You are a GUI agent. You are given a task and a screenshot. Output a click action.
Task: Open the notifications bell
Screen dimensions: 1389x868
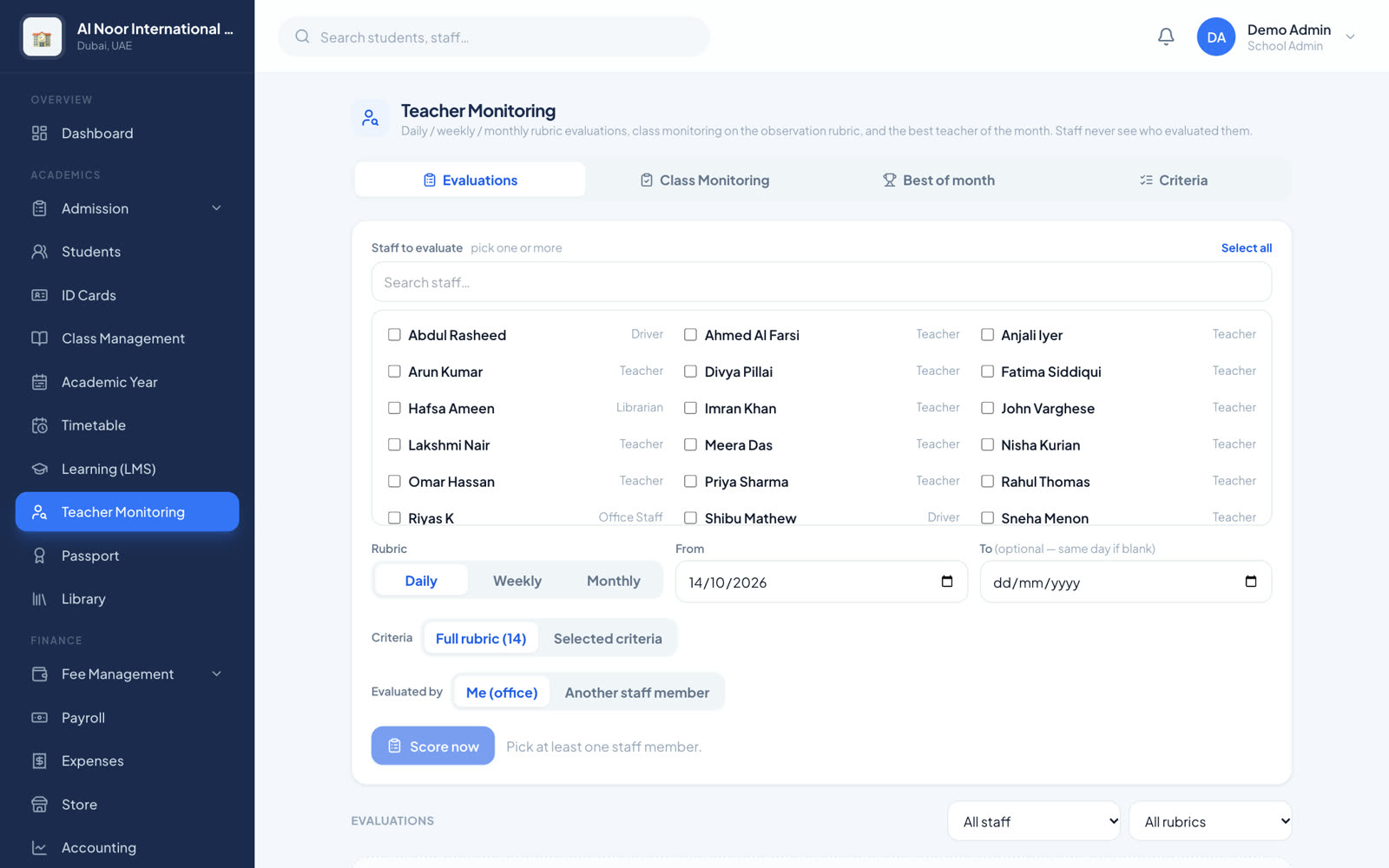point(1166,36)
